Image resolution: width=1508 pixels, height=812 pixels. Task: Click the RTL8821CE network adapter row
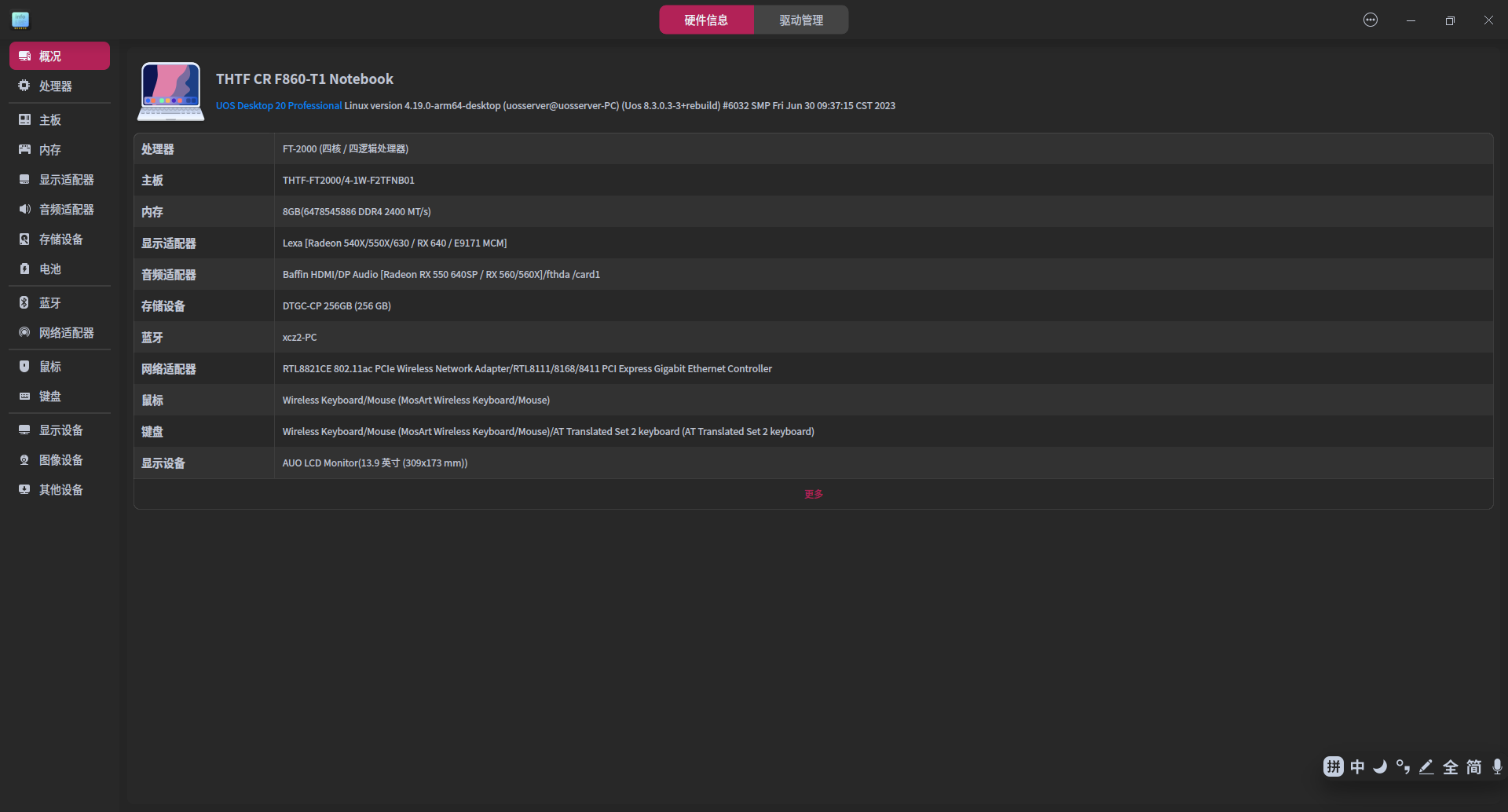[x=814, y=368]
